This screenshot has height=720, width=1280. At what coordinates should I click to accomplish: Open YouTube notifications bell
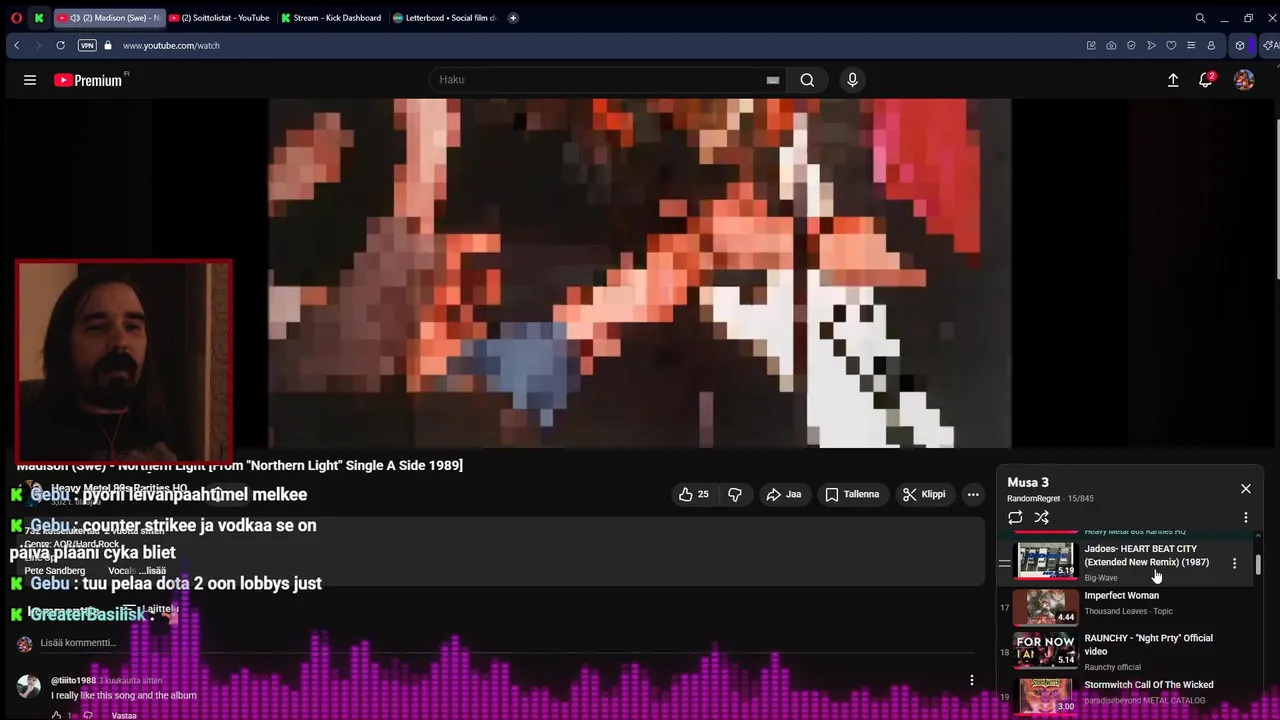pos(1206,80)
